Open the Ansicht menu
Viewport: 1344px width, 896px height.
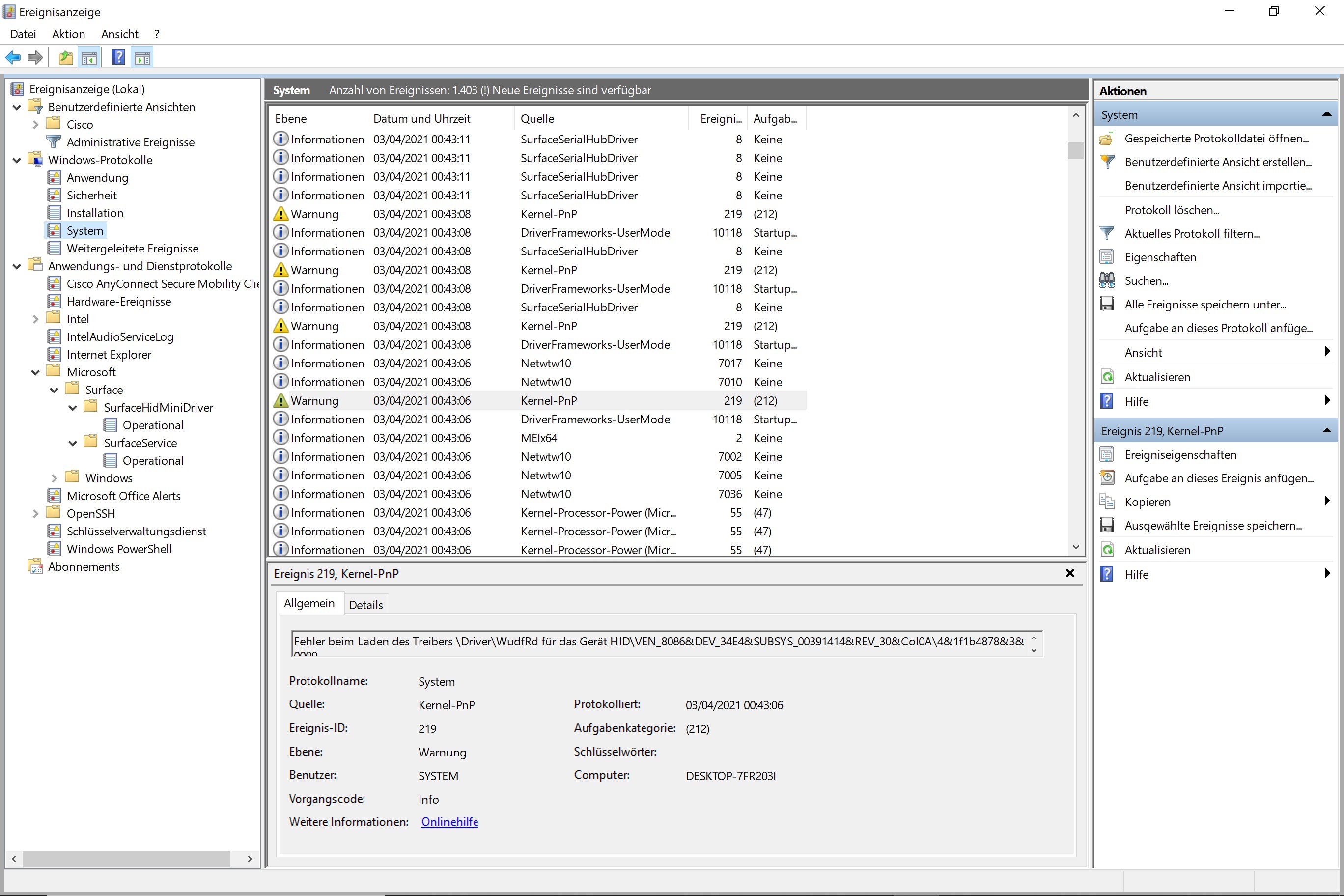click(119, 34)
